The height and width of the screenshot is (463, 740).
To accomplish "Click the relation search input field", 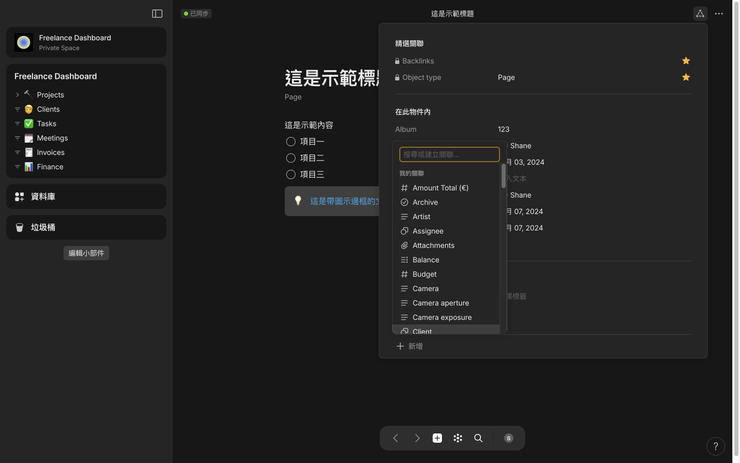I will coord(449,154).
